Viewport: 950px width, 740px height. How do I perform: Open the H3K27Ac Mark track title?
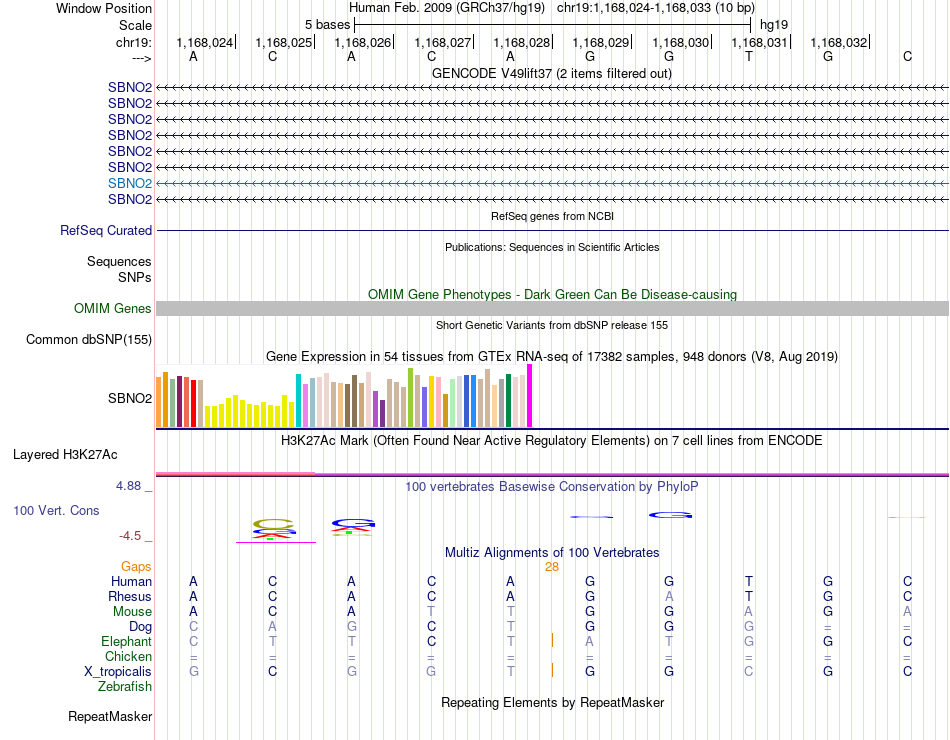pos(552,441)
